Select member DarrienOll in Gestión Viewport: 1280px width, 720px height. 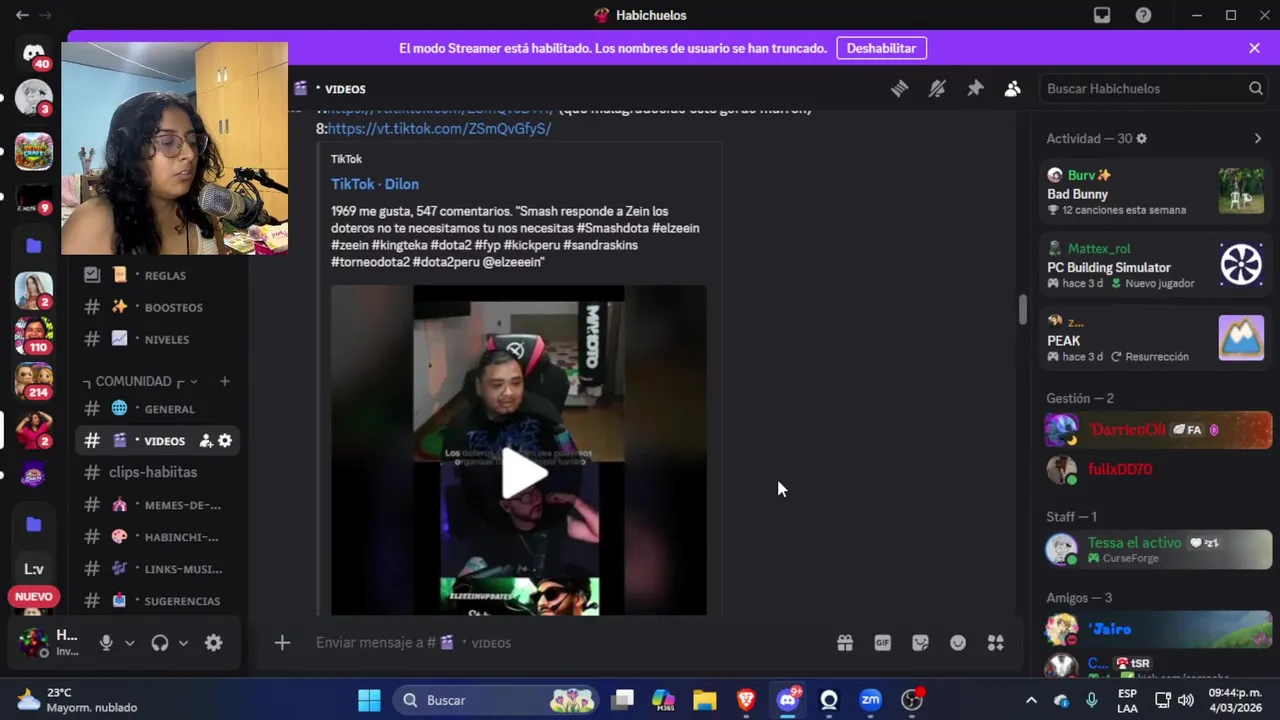click(x=1158, y=430)
